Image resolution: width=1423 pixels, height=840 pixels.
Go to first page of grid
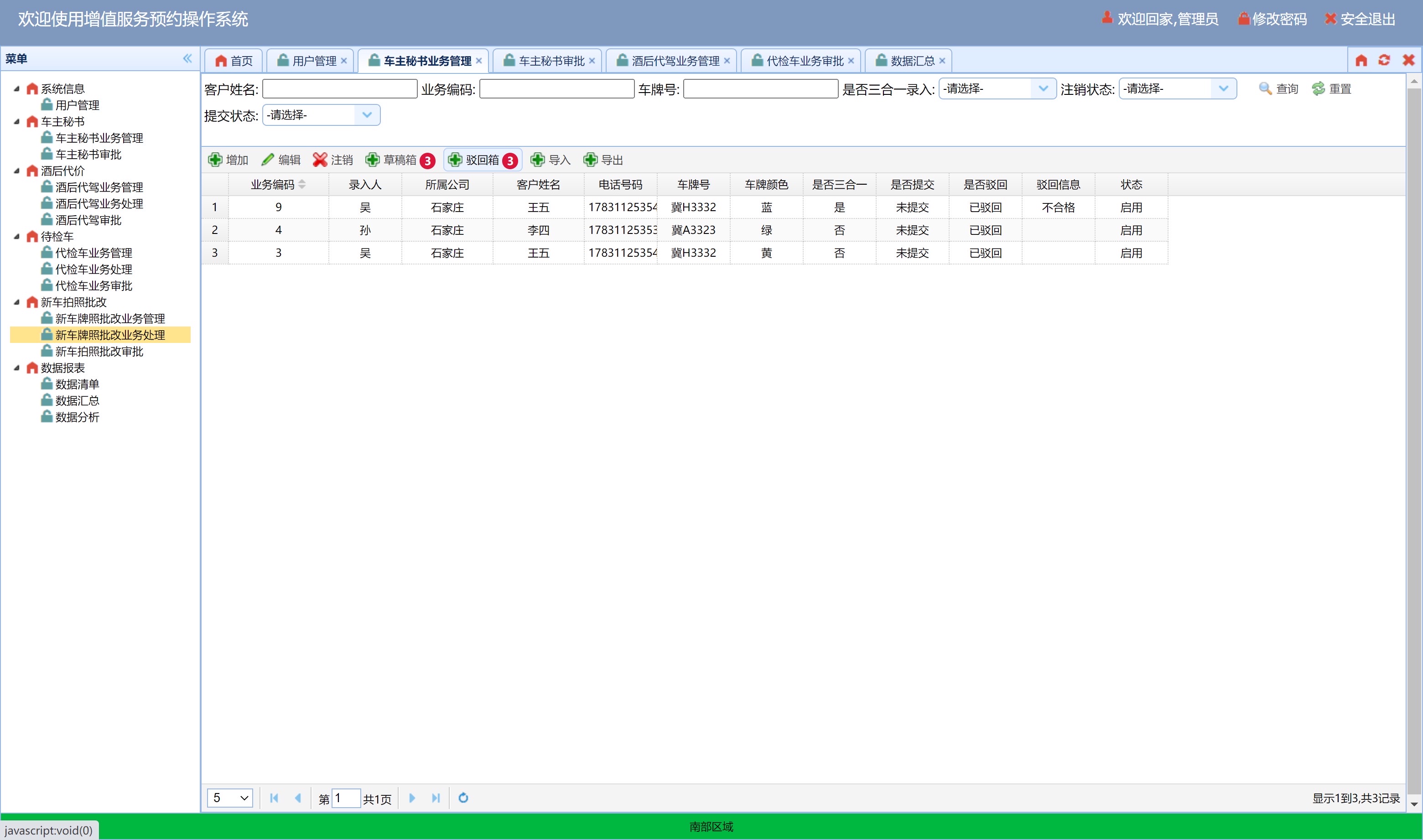pyautogui.click(x=274, y=798)
